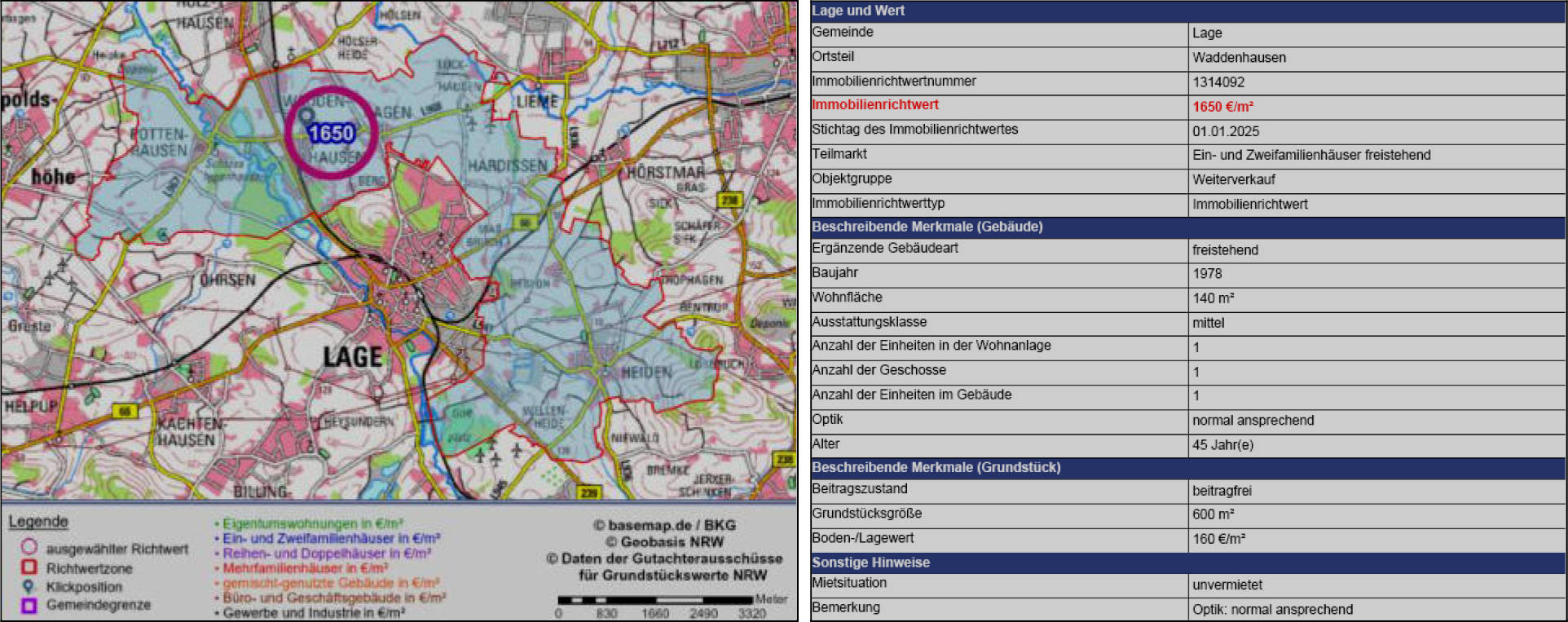
Task: Click the blue 1650 value label on map
Action: coord(331,134)
